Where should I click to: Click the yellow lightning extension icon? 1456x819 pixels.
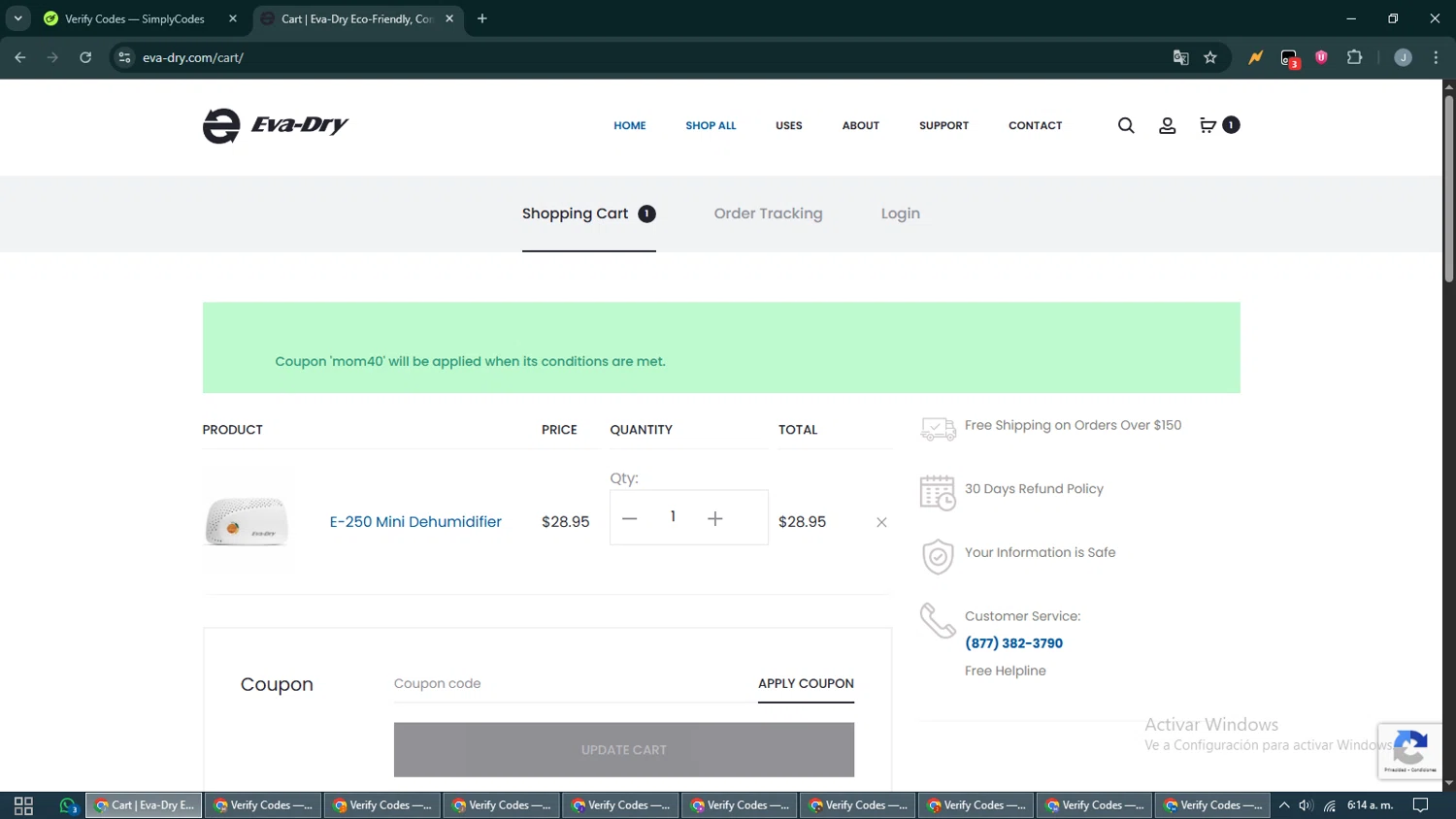pos(1255,57)
